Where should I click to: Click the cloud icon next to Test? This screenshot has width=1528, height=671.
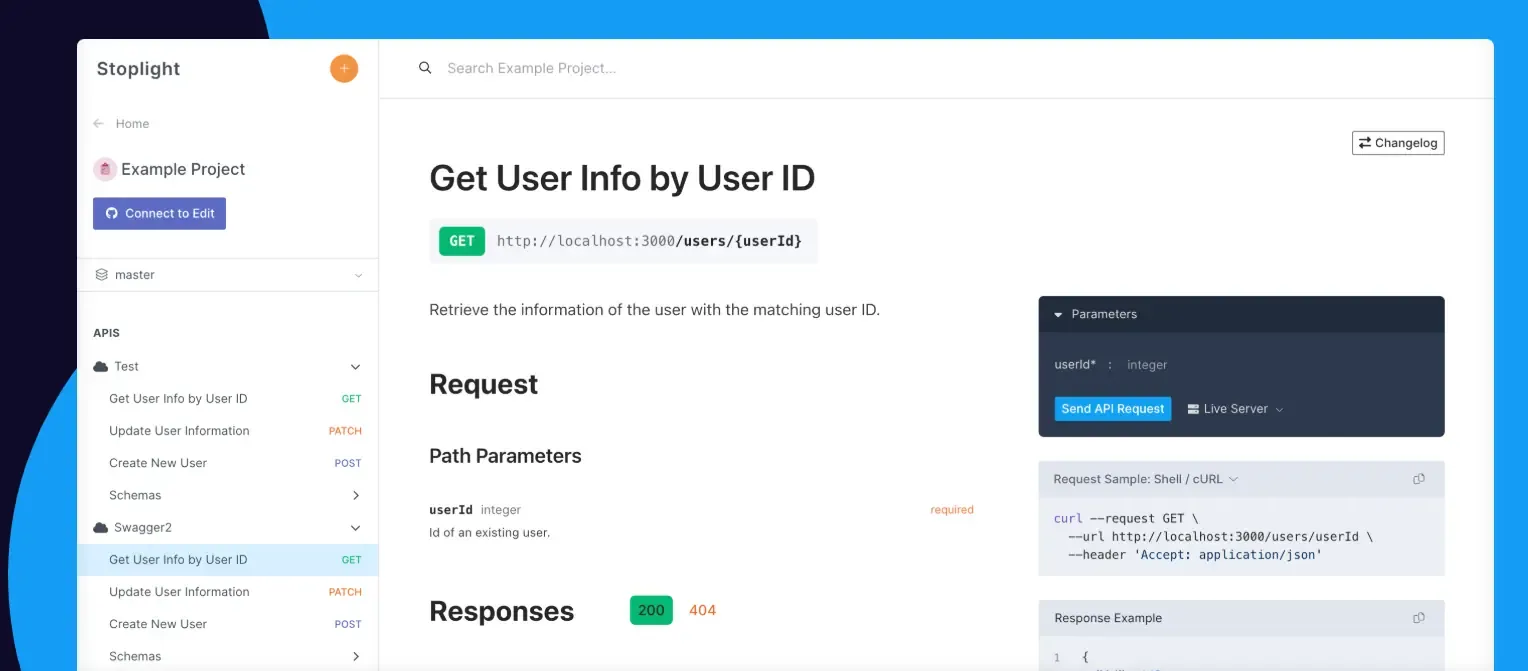(101, 367)
